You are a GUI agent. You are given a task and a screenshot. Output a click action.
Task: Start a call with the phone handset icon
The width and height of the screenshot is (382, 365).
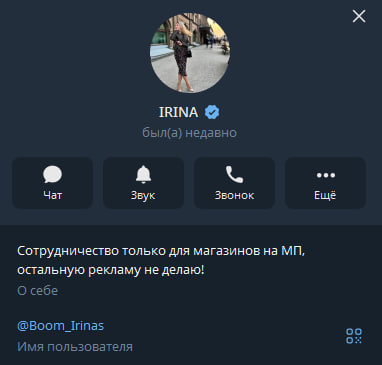click(234, 174)
